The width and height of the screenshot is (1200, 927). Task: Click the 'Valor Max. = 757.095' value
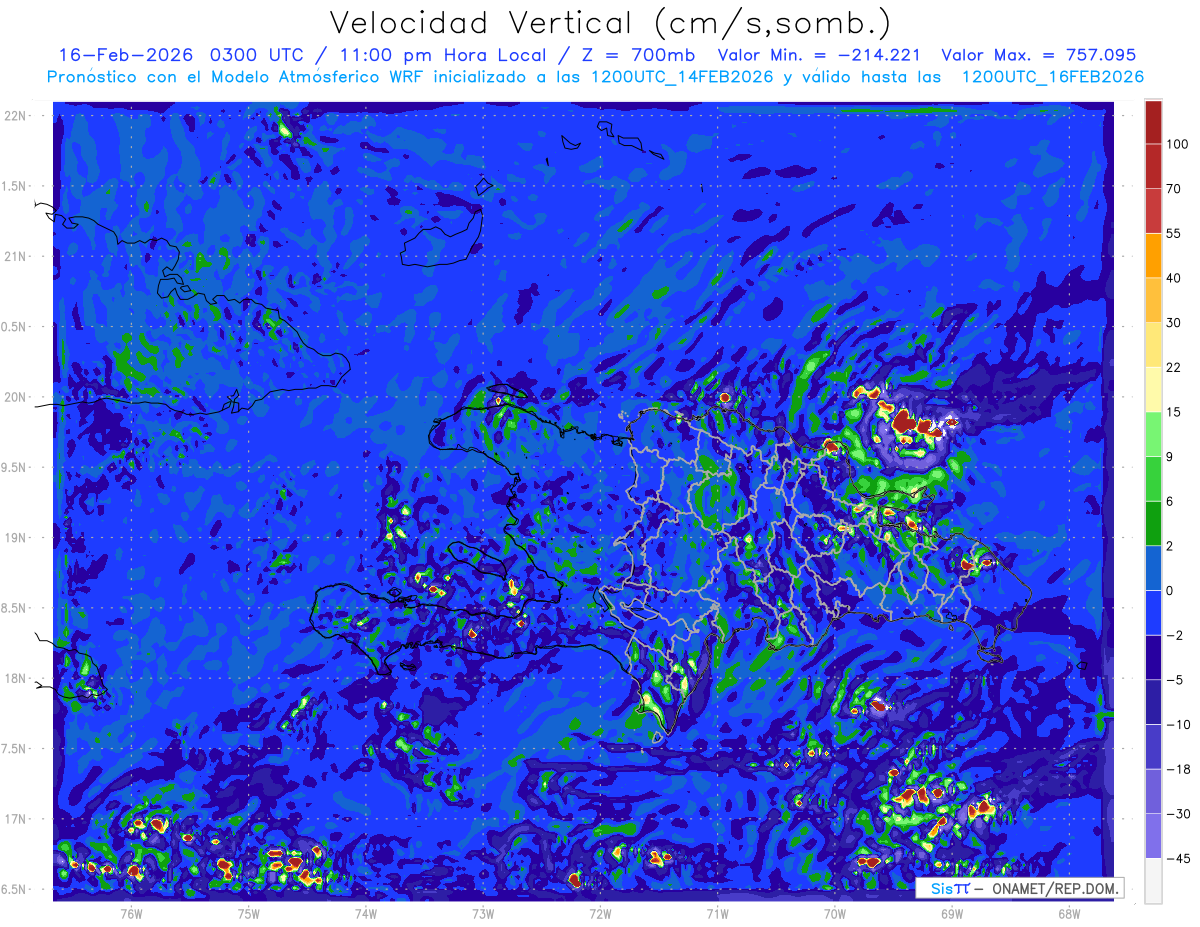pyautogui.click(x=1039, y=56)
